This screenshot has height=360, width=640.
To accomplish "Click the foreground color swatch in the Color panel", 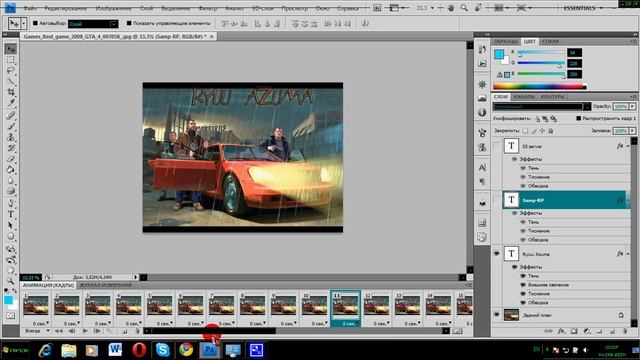I will tap(499, 54).
